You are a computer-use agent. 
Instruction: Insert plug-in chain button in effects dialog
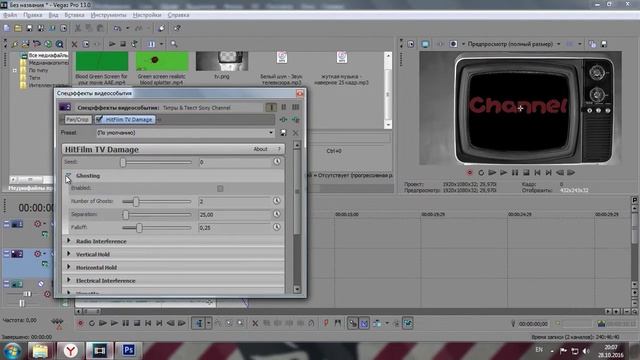(283, 120)
